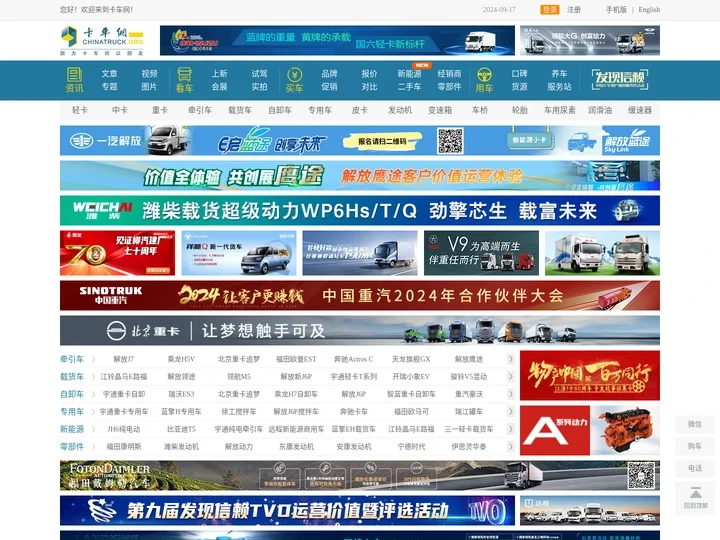This screenshot has height=540, width=720.
Task: Open the 看车 truck icon section
Action: coord(184,80)
